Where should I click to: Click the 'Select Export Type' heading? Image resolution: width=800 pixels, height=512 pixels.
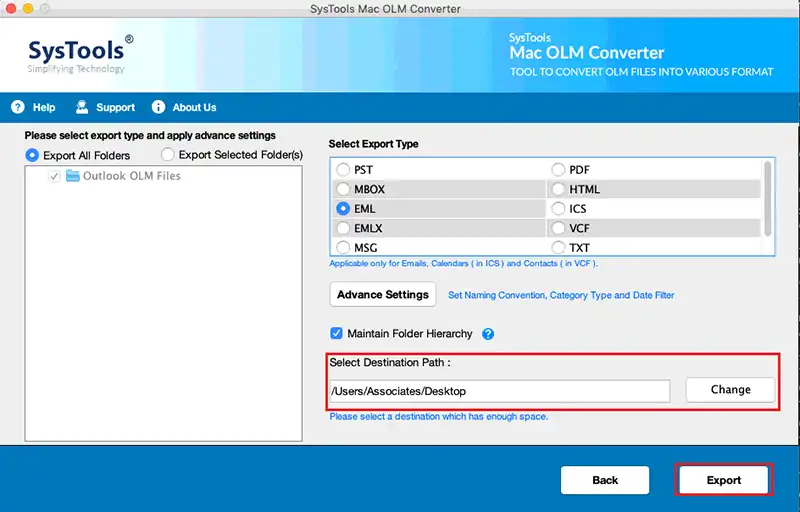click(373, 144)
